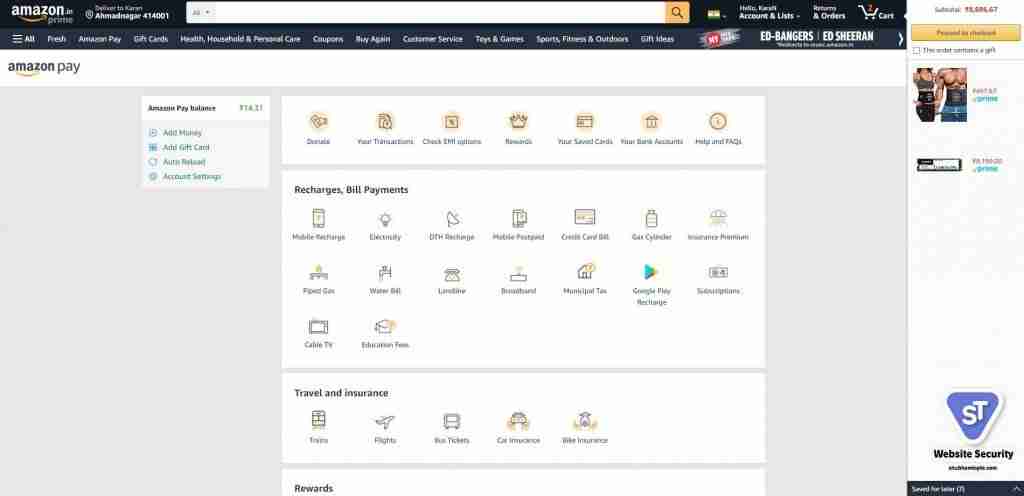
Task: Open Sports, Fitness & Outdoors nav item
Action: [x=582, y=39]
